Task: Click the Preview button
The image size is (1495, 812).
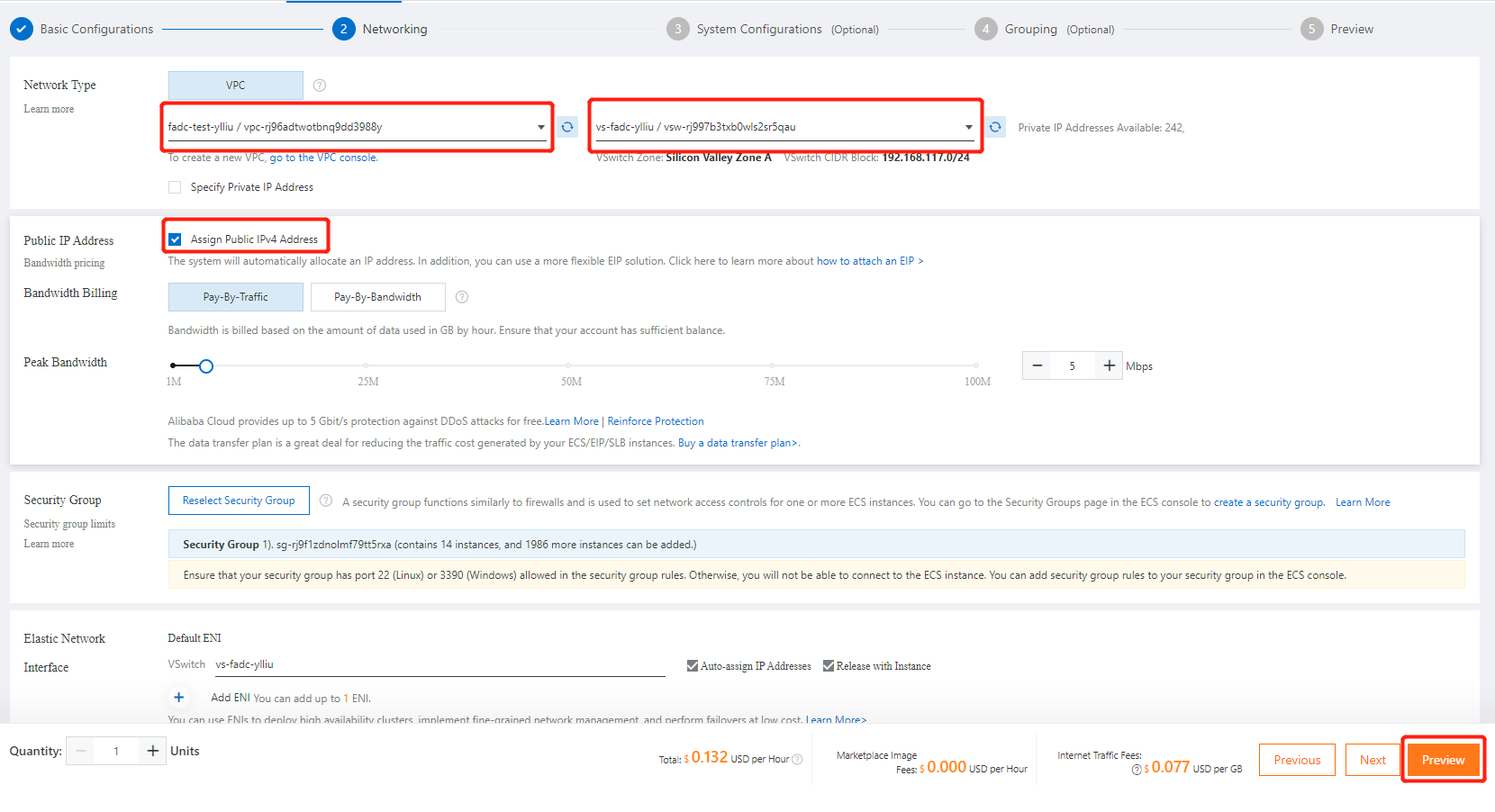Action: coord(1442,759)
